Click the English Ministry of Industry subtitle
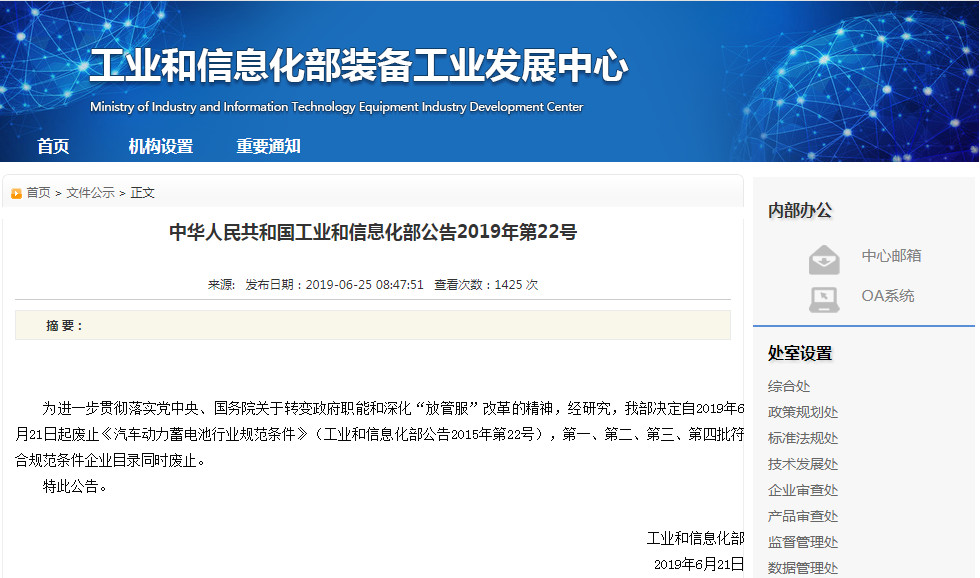 [336, 107]
